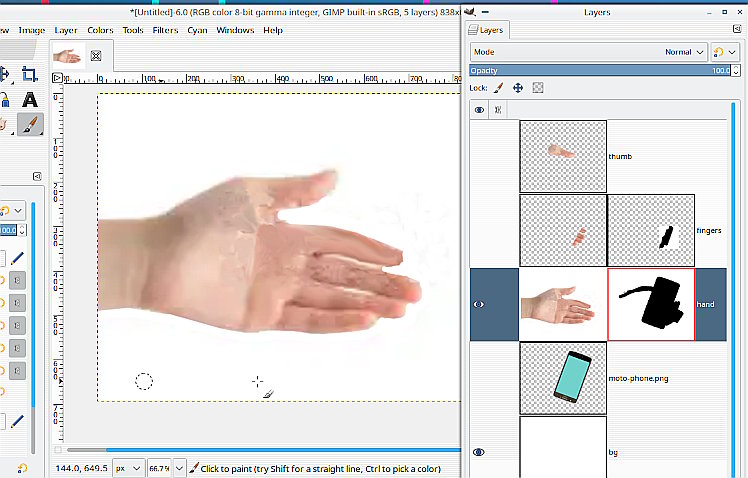Click the tool options opacity value field

[x=8, y=230]
